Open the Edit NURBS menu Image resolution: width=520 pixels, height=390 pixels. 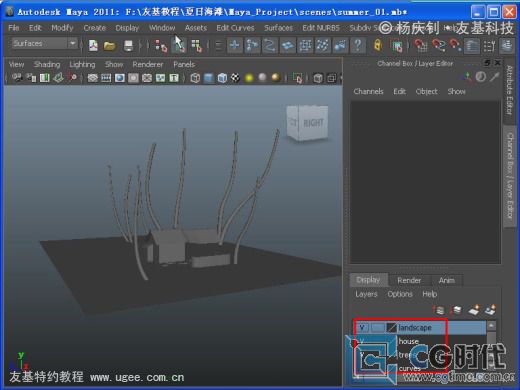[x=321, y=28]
